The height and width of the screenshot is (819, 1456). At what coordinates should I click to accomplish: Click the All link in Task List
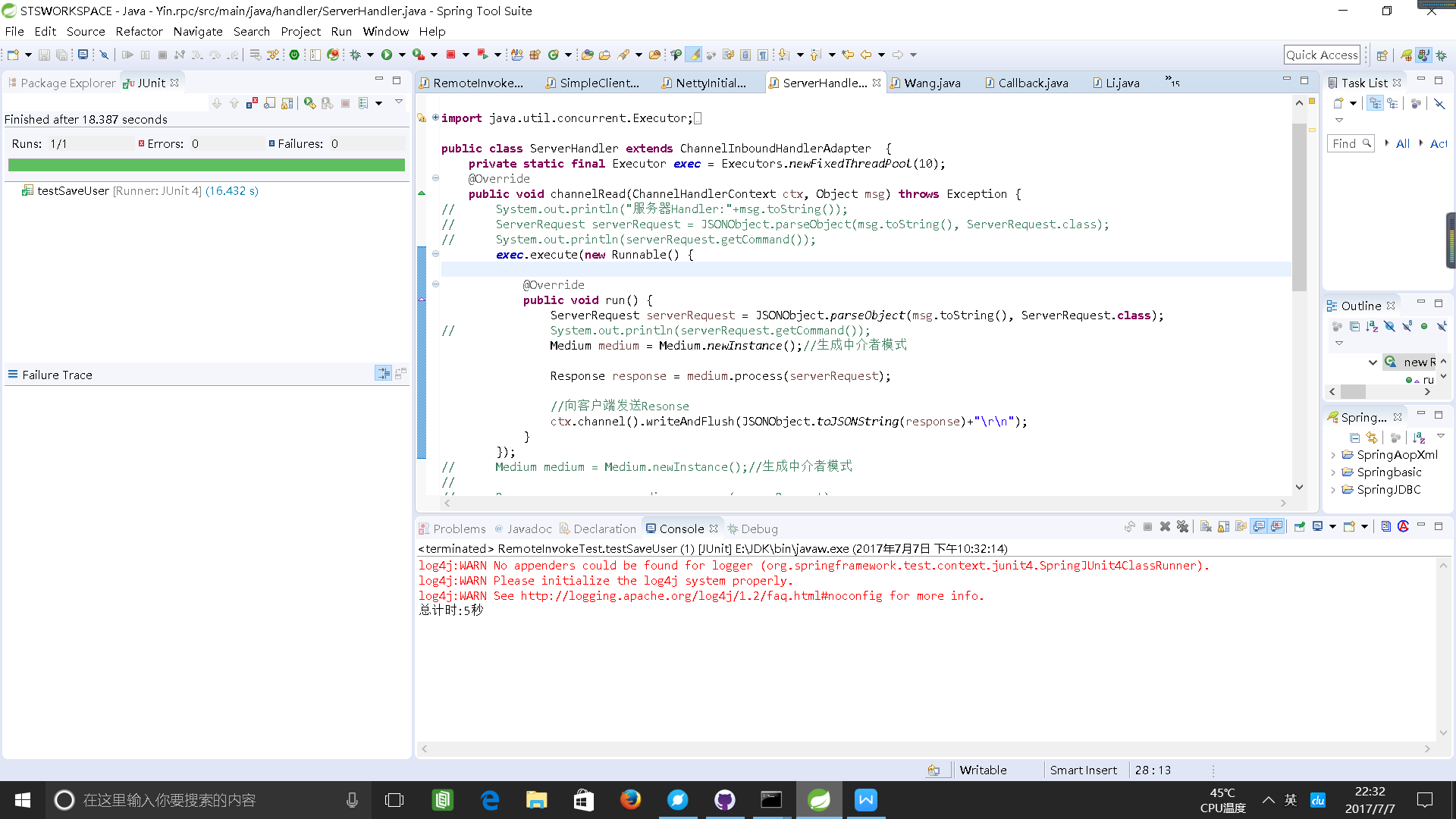coord(1402,143)
